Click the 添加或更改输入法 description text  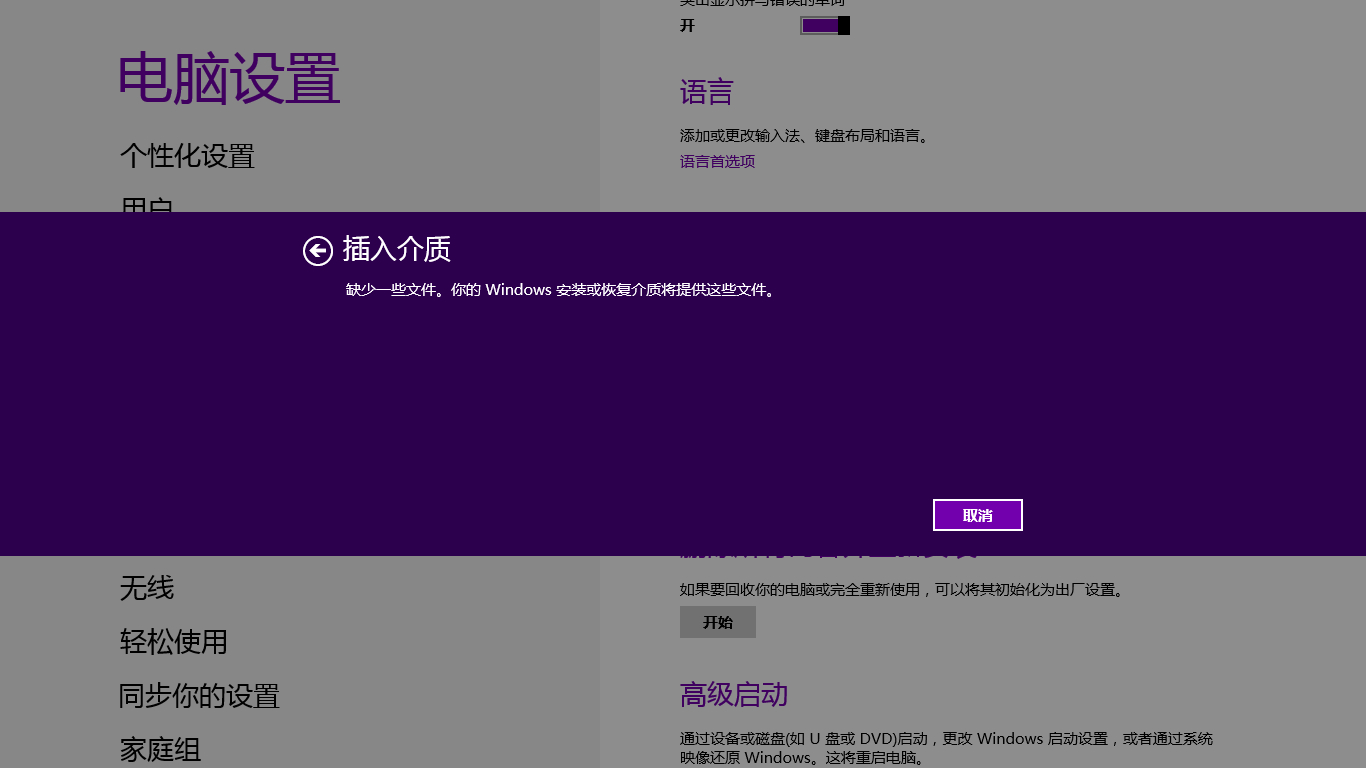[x=805, y=135]
